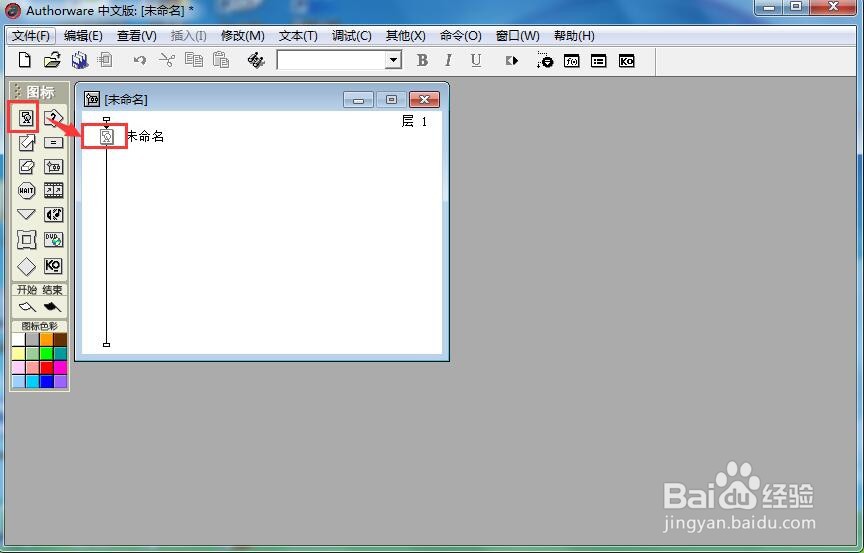Open the 其他(X) menu
The height and width of the screenshot is (553, 864).
click(406, 36)
